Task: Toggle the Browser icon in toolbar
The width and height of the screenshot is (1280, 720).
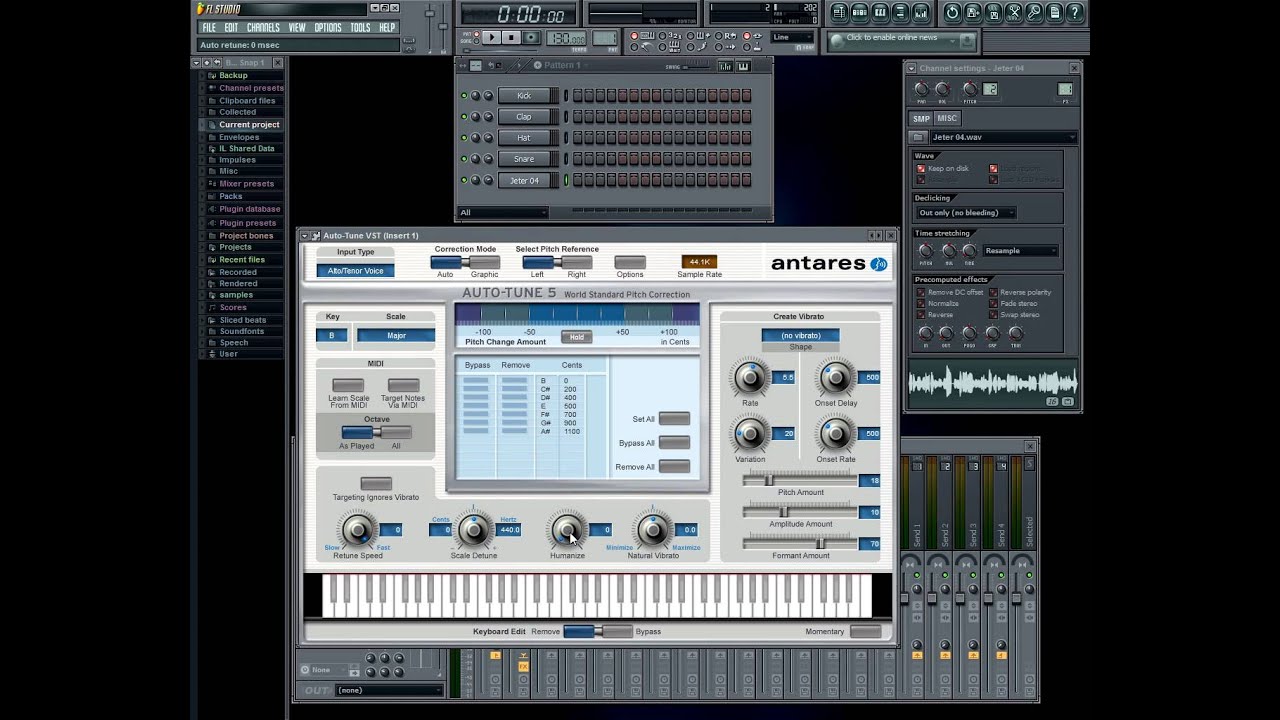Action: 901,12
